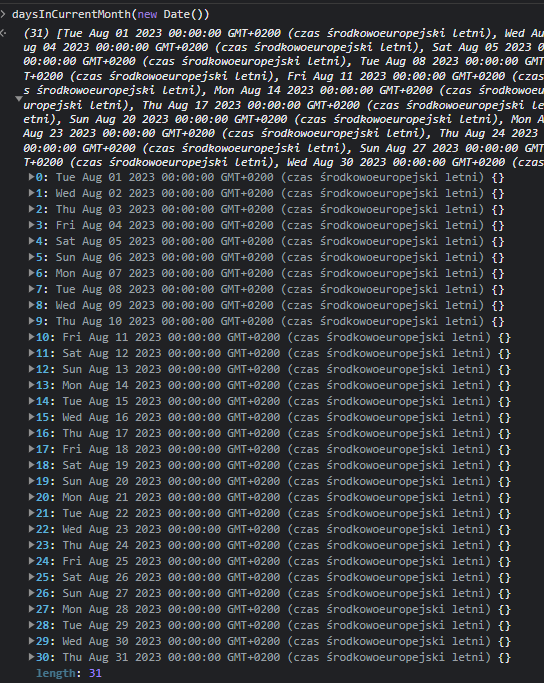Expand array entry 17: Fri Aug 18

tap(31, 449)
